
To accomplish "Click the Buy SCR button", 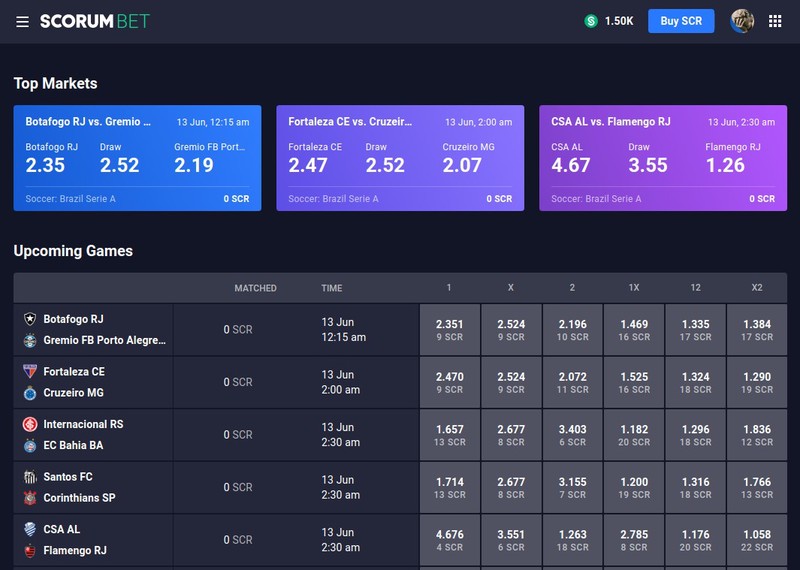I will 681,21.
